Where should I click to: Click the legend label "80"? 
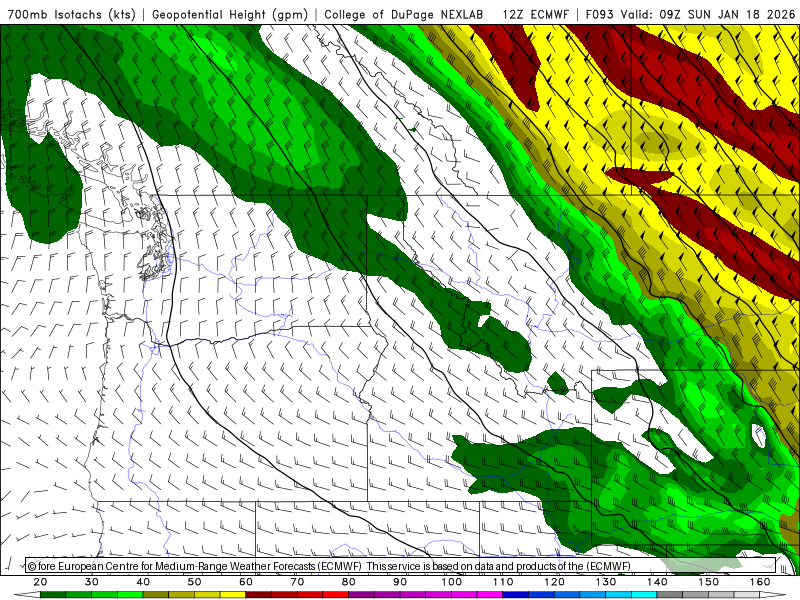pyautogui.click(x=348, y=582)
